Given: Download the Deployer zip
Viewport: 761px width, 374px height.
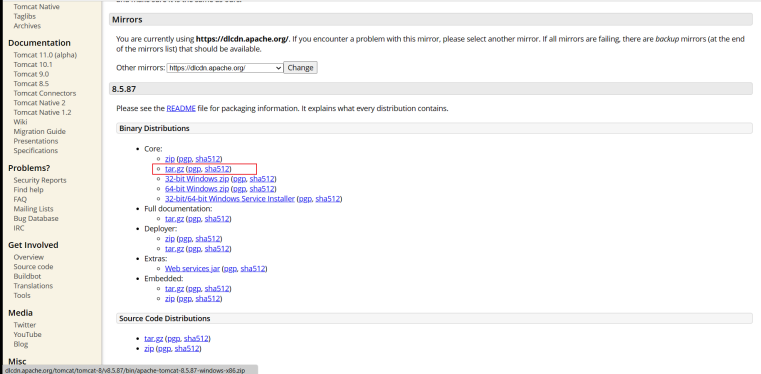Looking at the screenshot, I should [170, 239].
